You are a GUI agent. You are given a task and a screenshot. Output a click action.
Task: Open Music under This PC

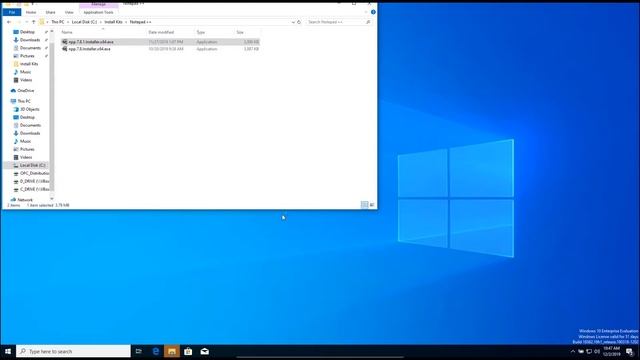click(x=25, y=141)
